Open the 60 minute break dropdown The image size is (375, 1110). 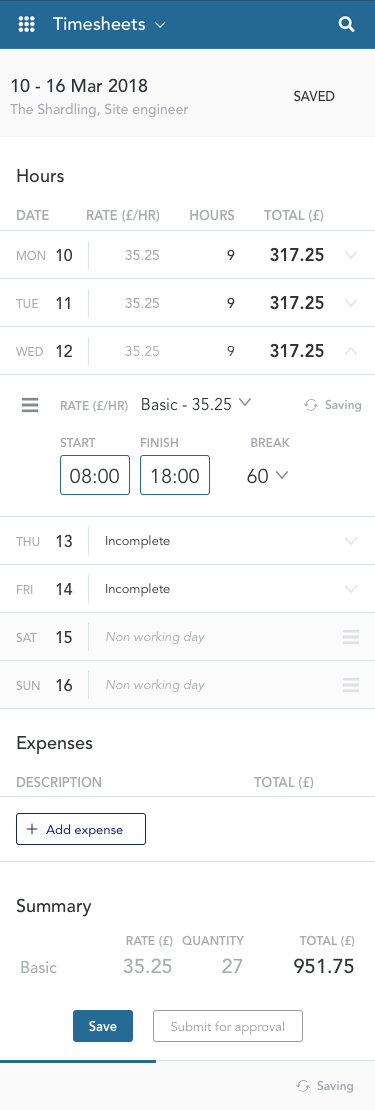click(x=267, y=476)
